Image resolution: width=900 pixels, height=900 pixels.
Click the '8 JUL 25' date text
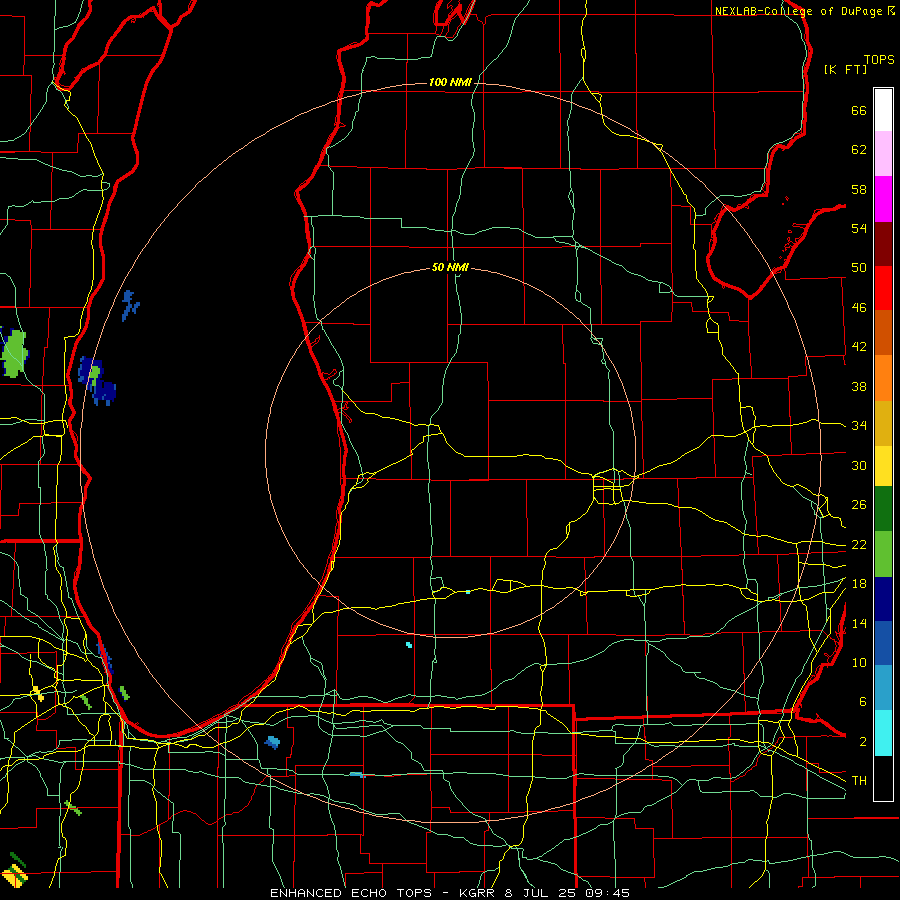click(x=542, y=893)
